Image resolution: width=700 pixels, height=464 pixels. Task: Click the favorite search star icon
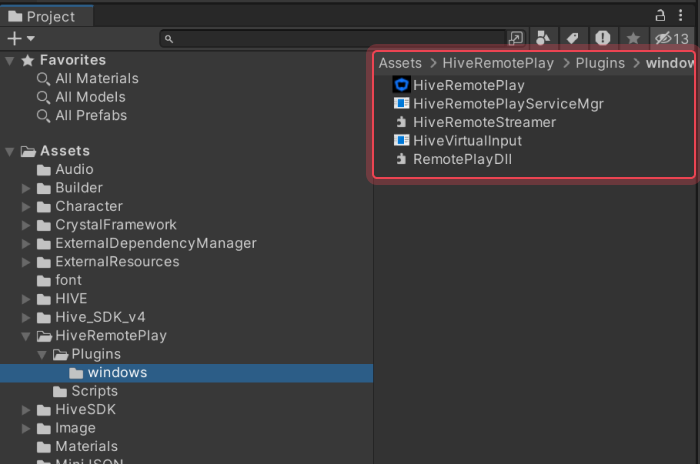(x=633, y=38)
